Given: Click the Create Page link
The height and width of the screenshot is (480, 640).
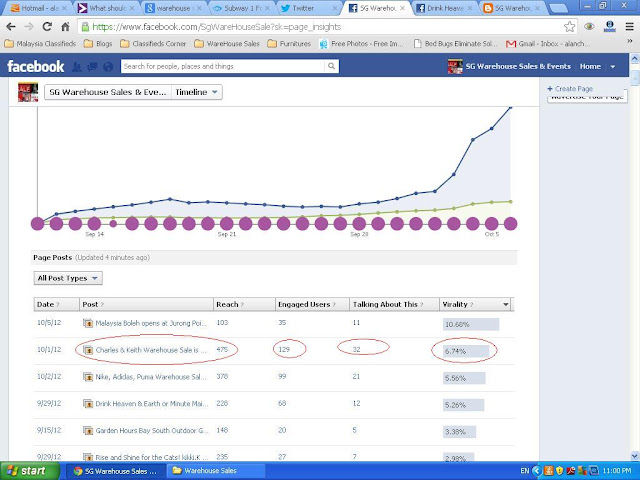Looking at the screenshot, I should pyautogui.click(x=570, y=89).
